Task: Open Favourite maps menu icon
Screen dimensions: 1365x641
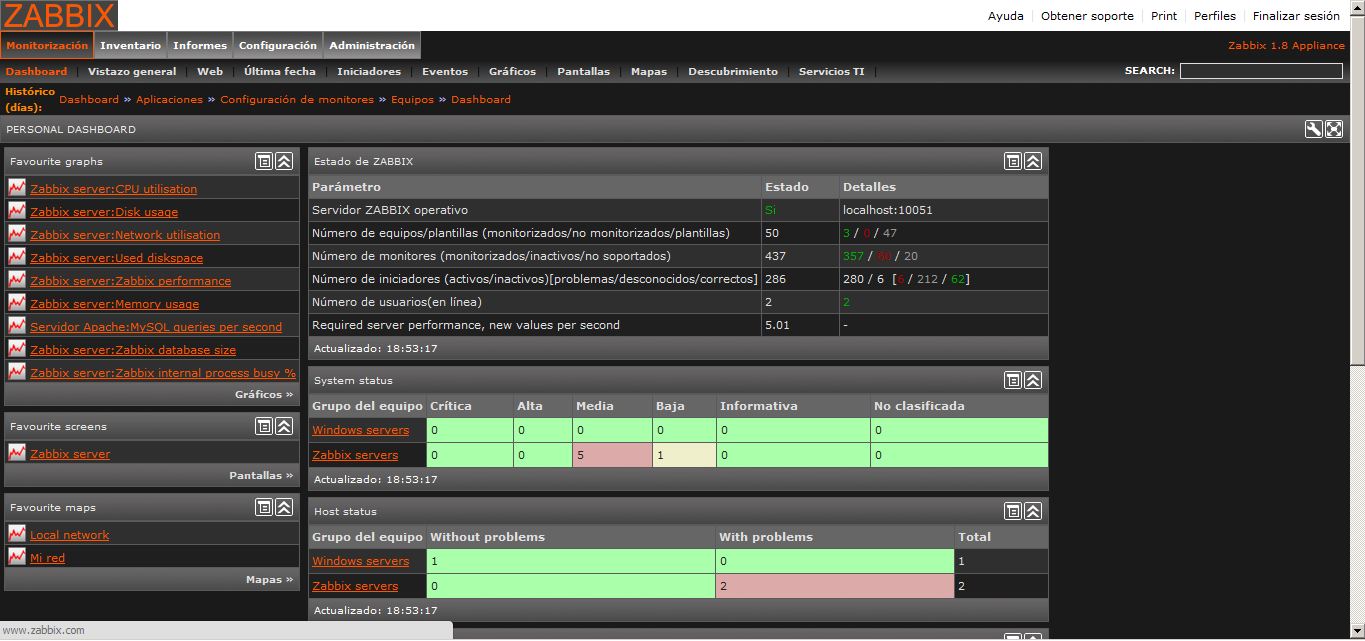Action: click(264, 507)
